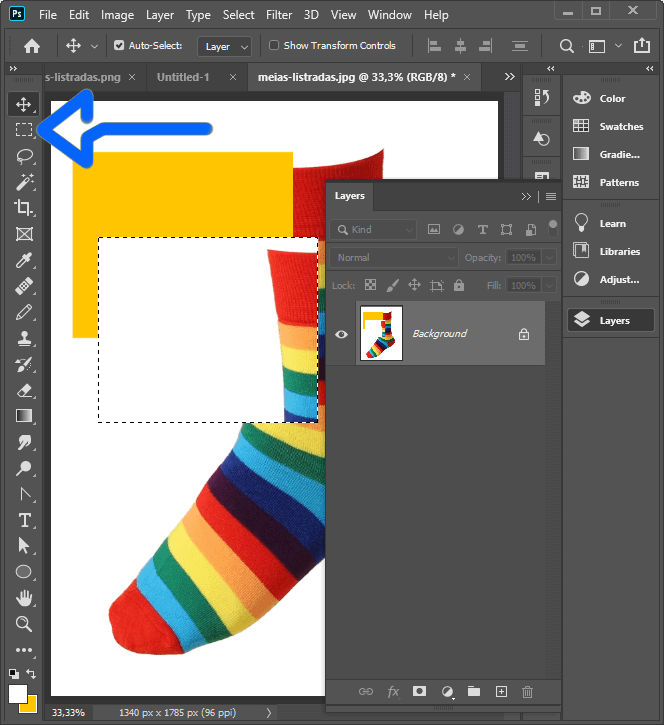Select the History Brush tool
Viewport: 664px width, 725px height.
24,364
